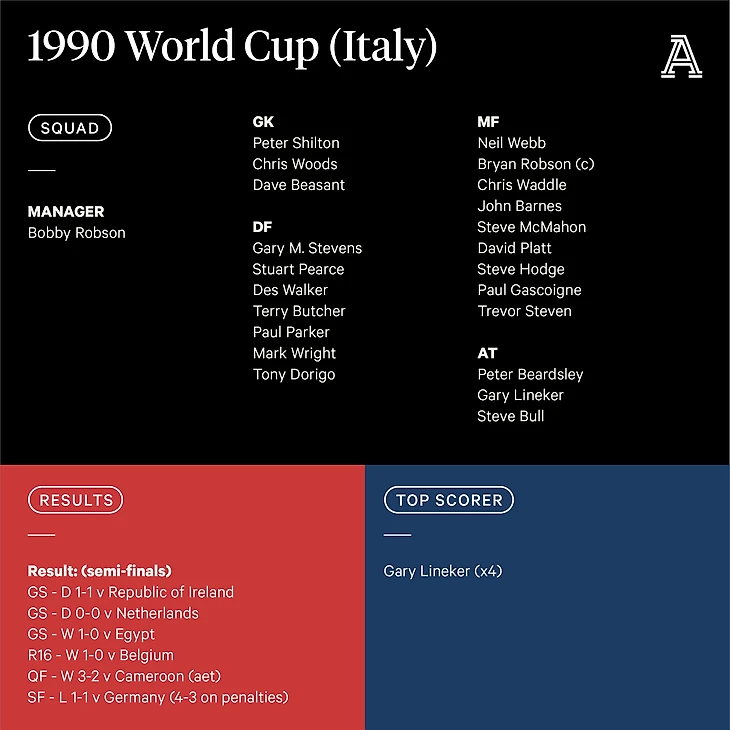Click the Athletic 'A' logo icon

point(681,56)
